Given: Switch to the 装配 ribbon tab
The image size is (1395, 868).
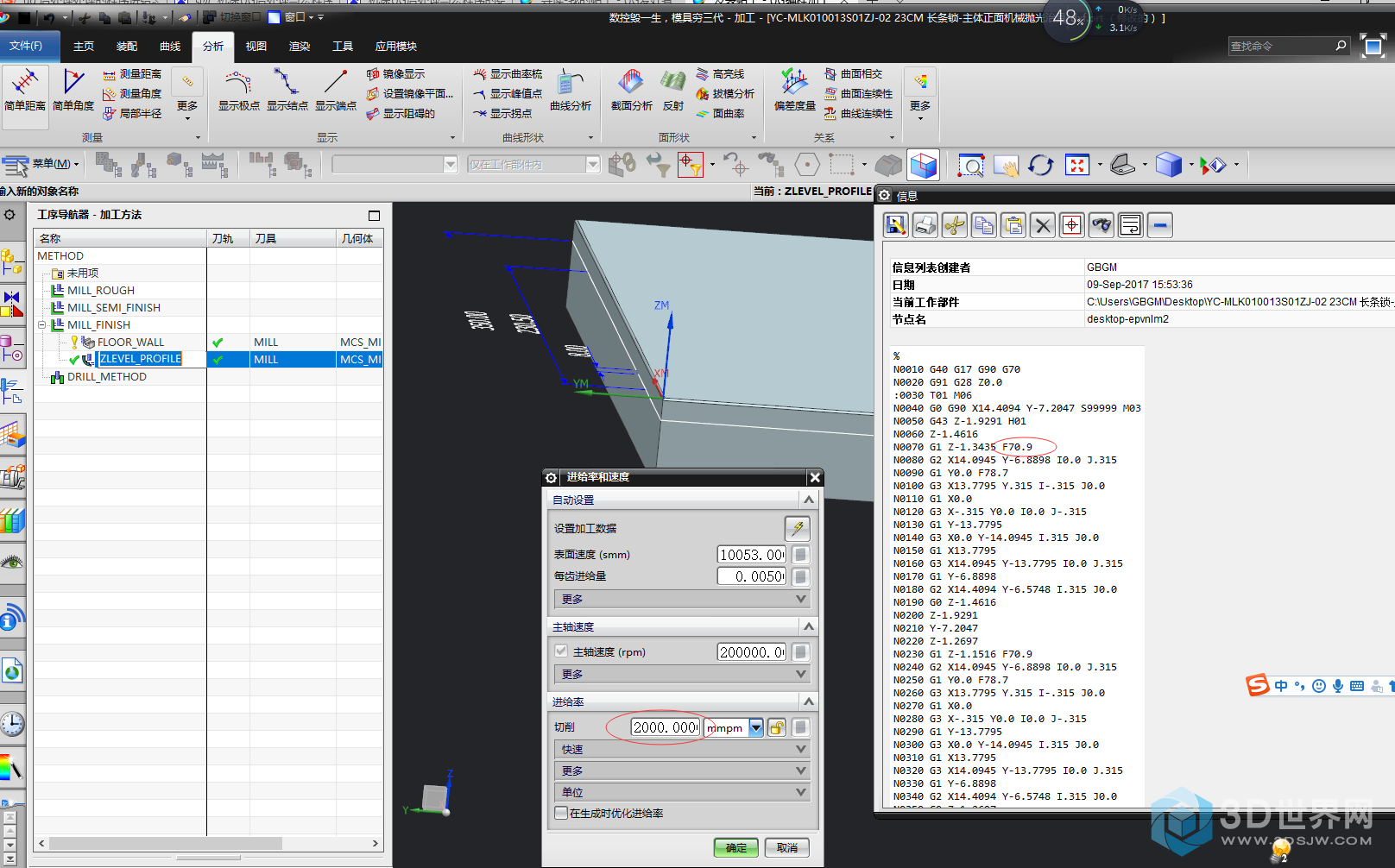Looking at the screenshot, I should [127, 47].
